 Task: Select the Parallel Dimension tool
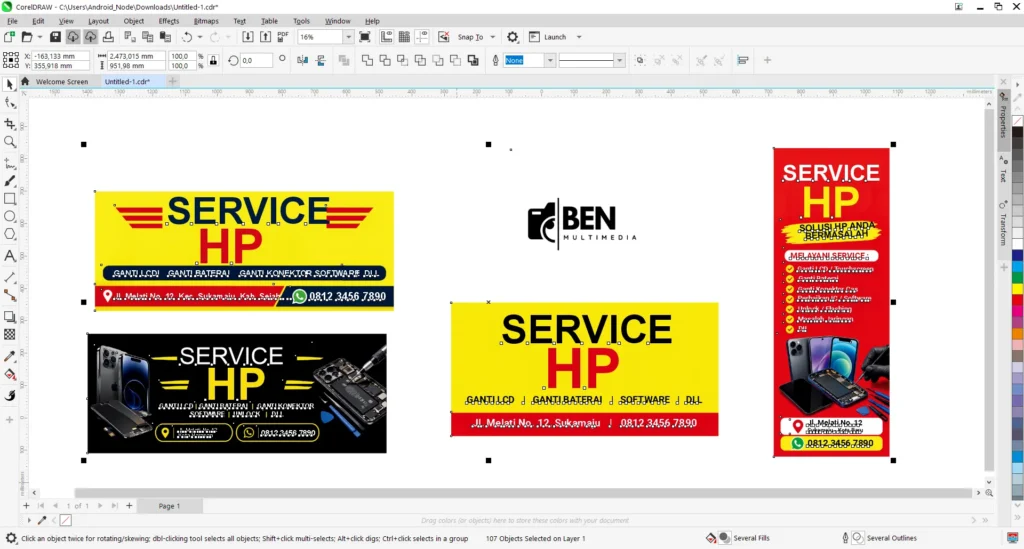click(x=10, y=277)
